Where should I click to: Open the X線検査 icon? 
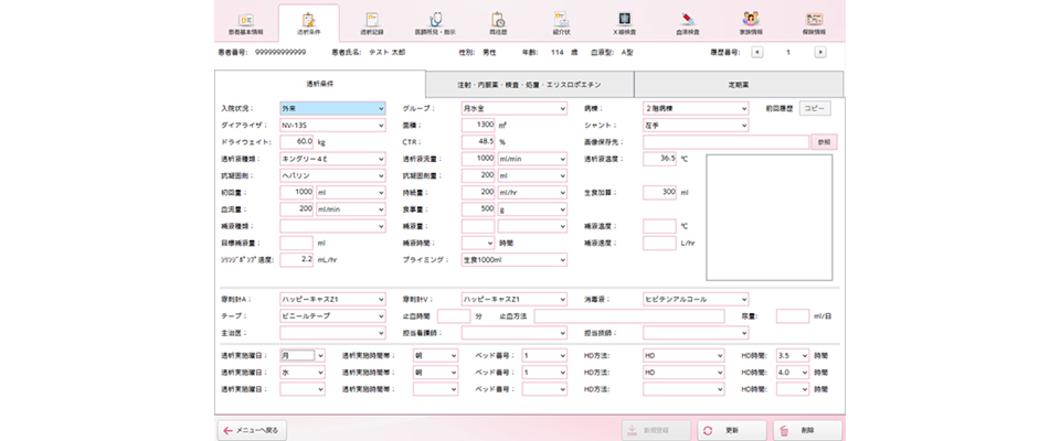[x=622, y=22]
